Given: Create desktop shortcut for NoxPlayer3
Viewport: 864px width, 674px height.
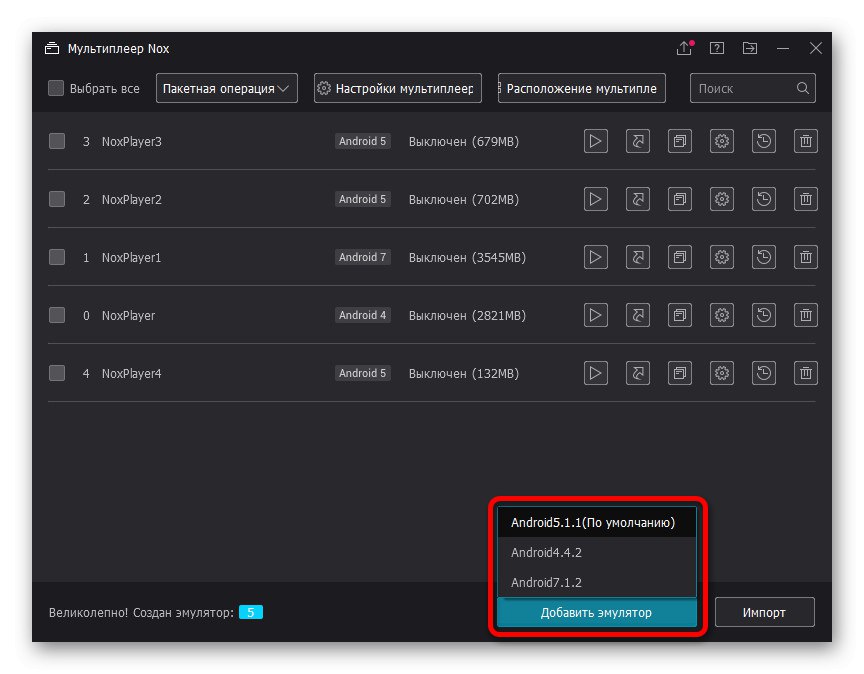Looking at the screenshot, I should [638, 141].
